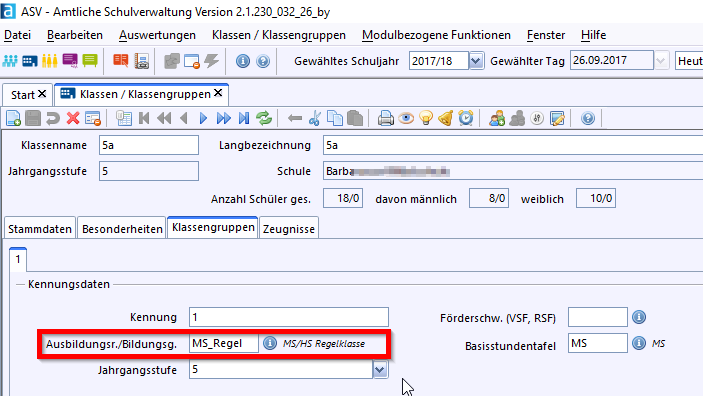Expand the lower Jahrgangsstufe dropdown arrow
The height and width of the screenshot is (396, 703).
pos(380,370)
